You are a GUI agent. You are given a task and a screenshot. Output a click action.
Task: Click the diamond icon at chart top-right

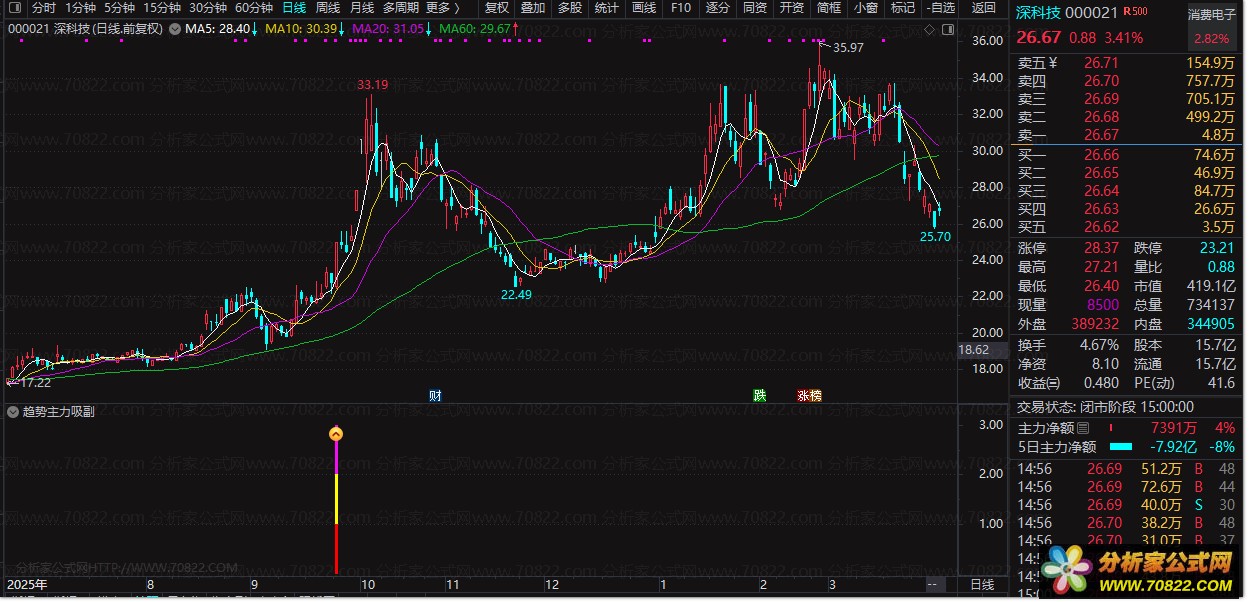coord(930,30)
